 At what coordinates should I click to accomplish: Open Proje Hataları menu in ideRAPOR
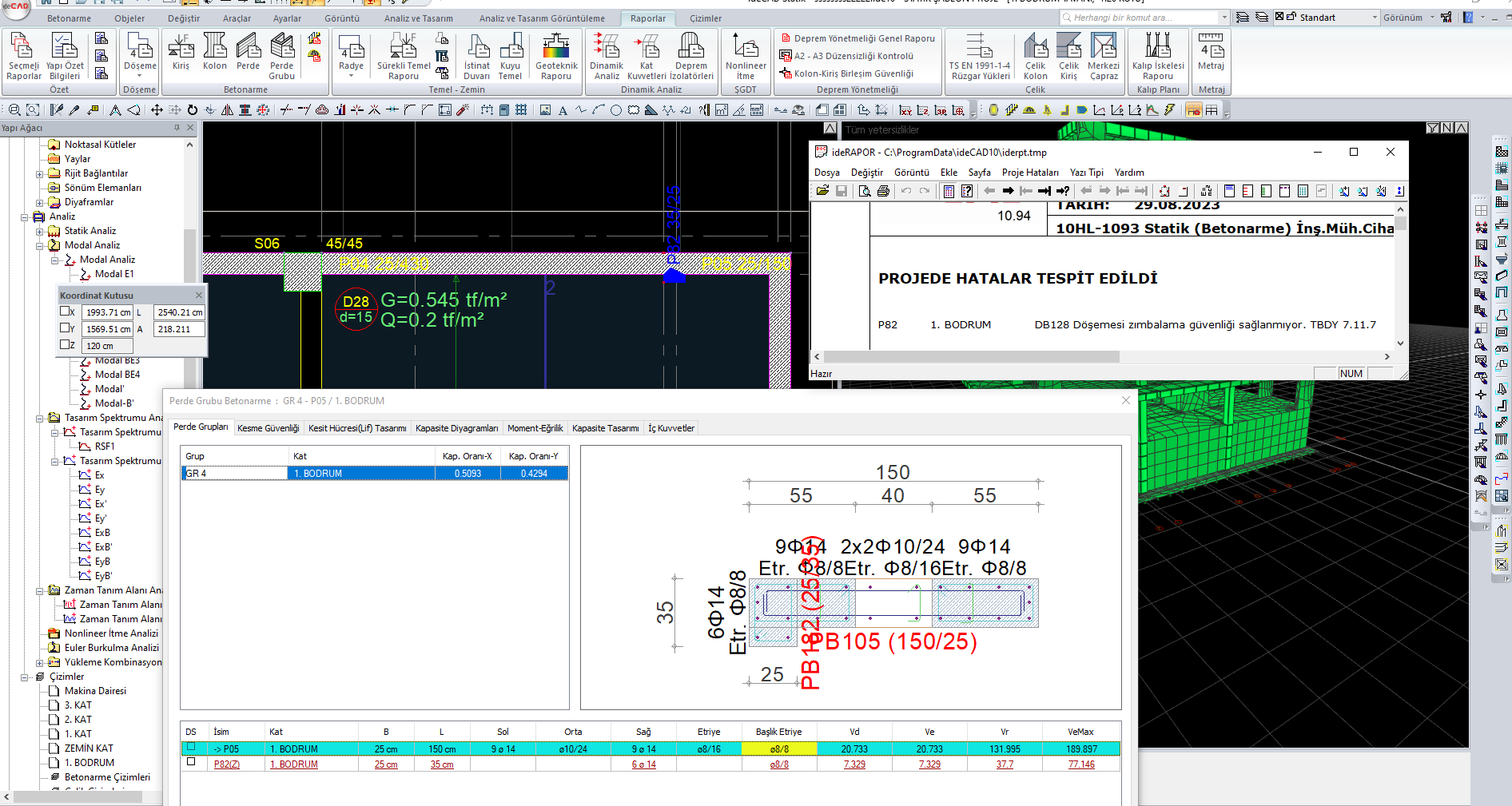coord(1030,173)
